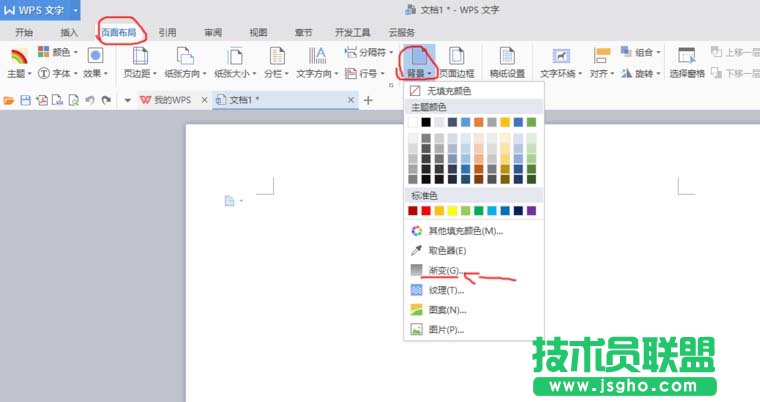The width and height of the screenshot is (760, 402).
Task: Click the 文字环绕 text wrap icon
Action: (x=561, y=56)
